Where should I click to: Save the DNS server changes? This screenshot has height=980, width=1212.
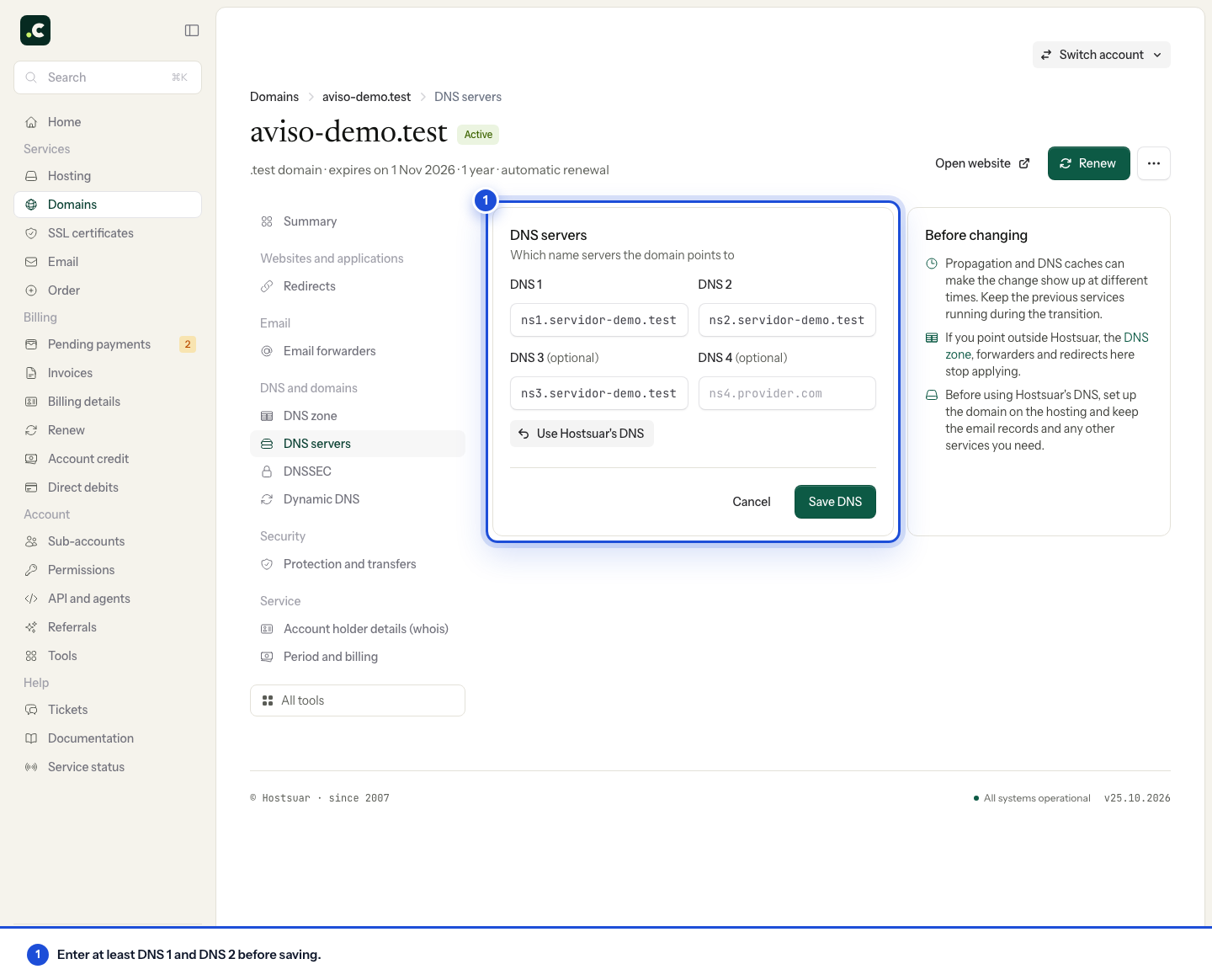[x=835, y=502]
